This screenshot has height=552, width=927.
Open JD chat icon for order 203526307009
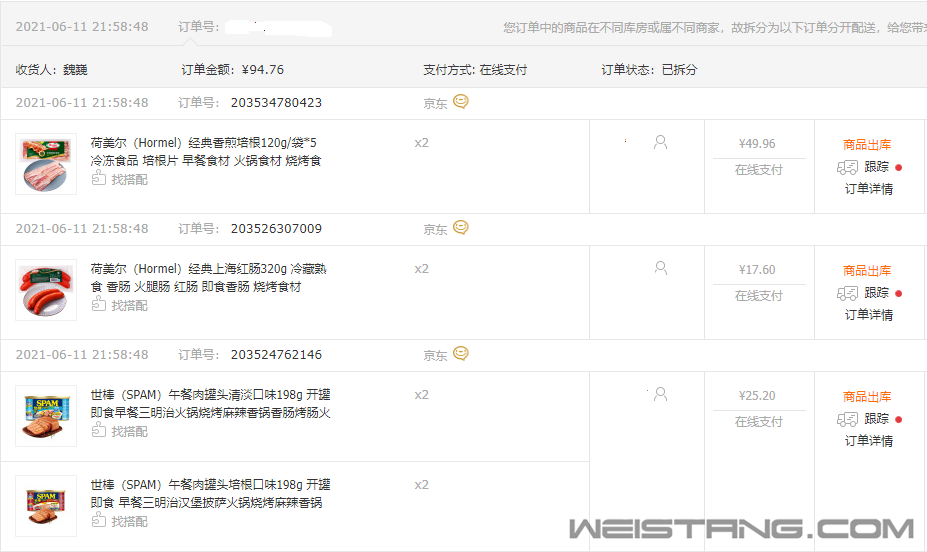pos(461,228)
